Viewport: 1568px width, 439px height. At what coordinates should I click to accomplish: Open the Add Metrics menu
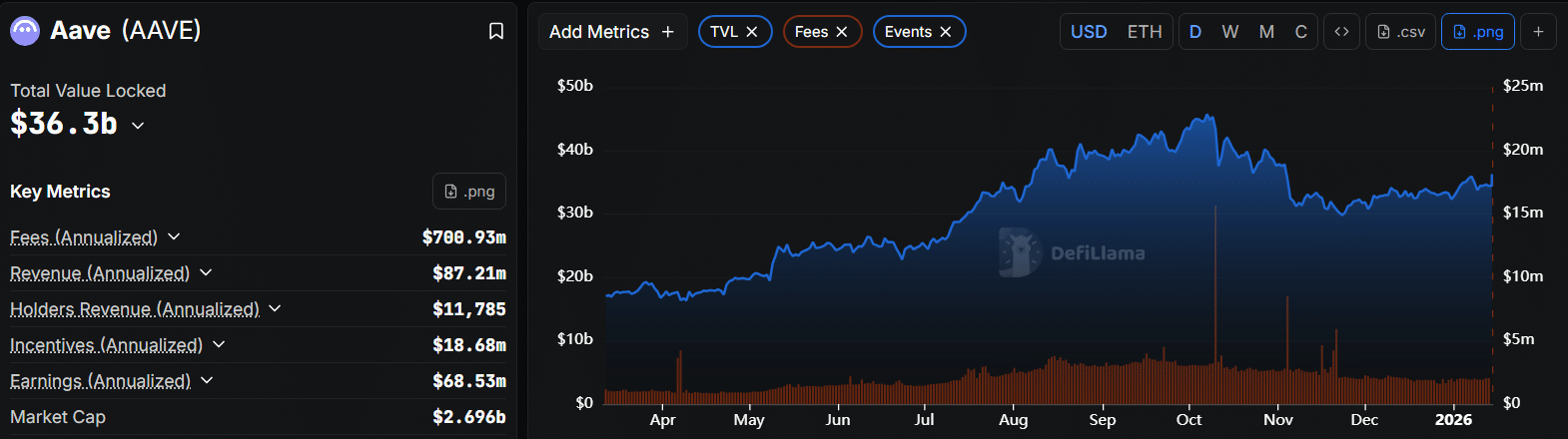tap(611, 32)
